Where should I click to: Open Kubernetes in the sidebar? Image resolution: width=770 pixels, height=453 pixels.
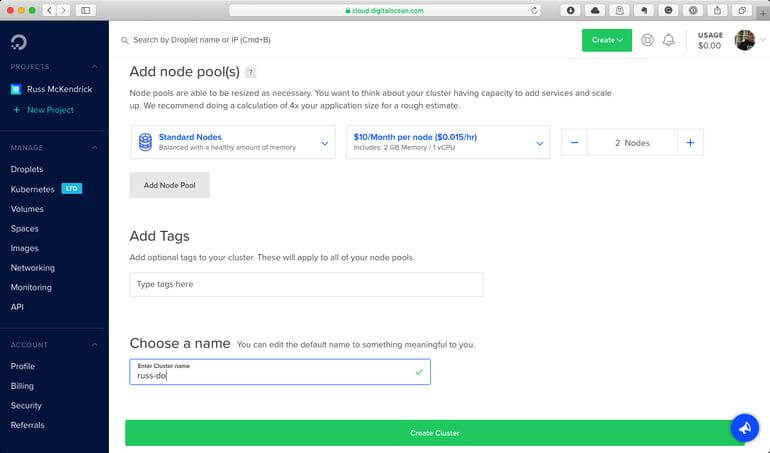(33, 189)
